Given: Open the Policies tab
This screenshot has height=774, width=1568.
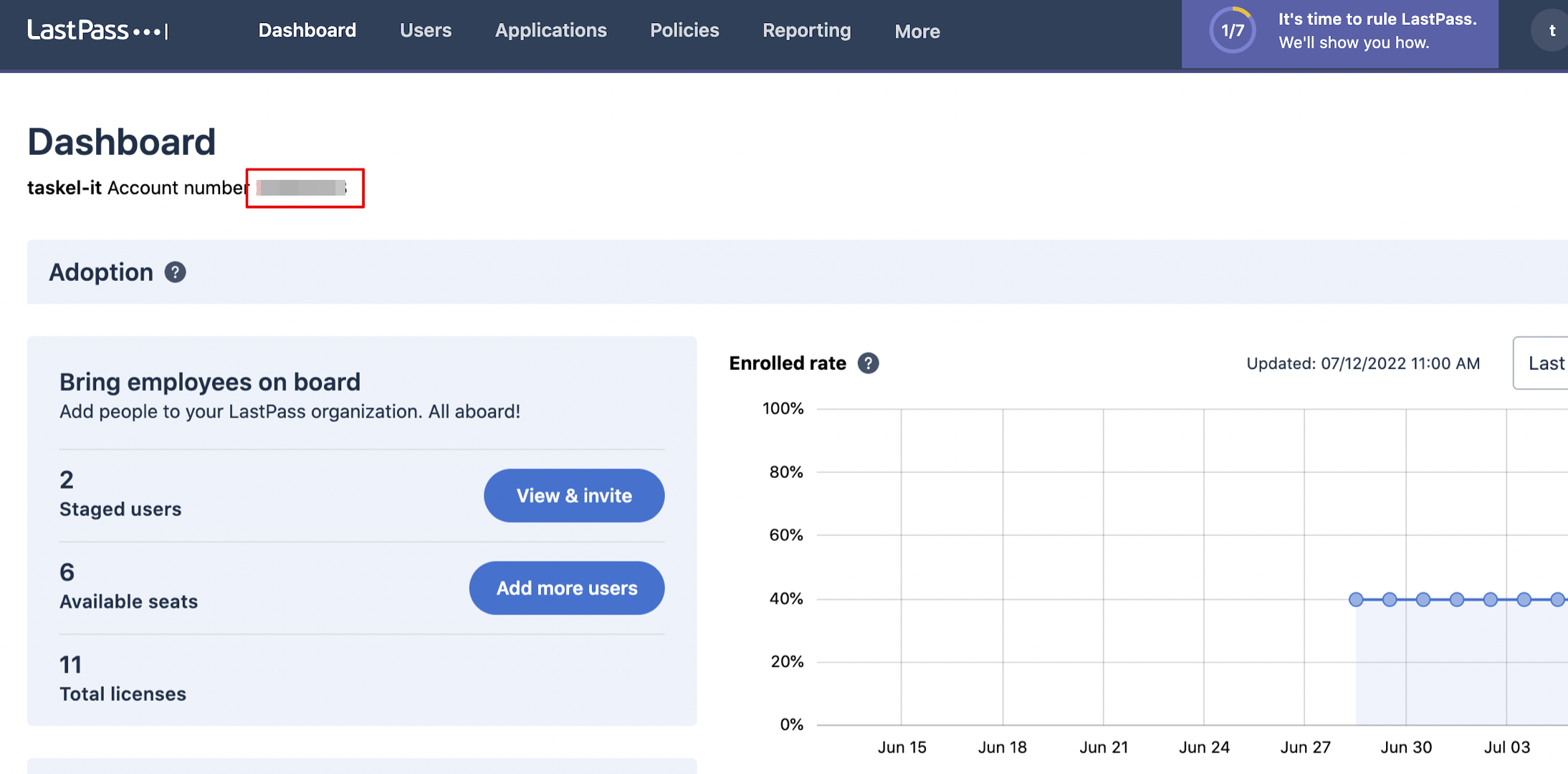Looking at the screenshot, I should pyautogui.click(x=684, y=31).
